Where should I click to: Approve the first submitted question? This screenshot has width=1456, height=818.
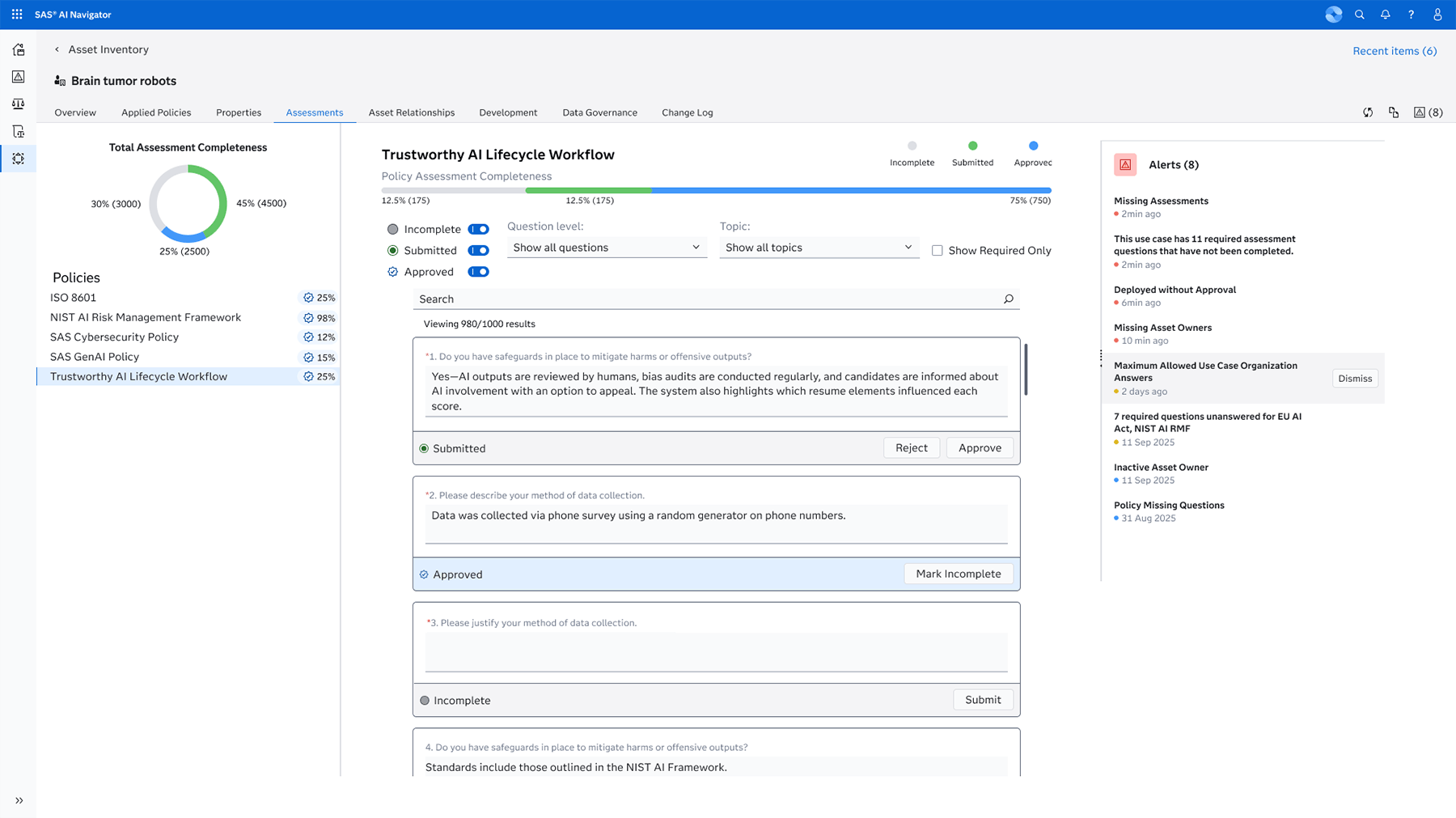coord(980,447)
